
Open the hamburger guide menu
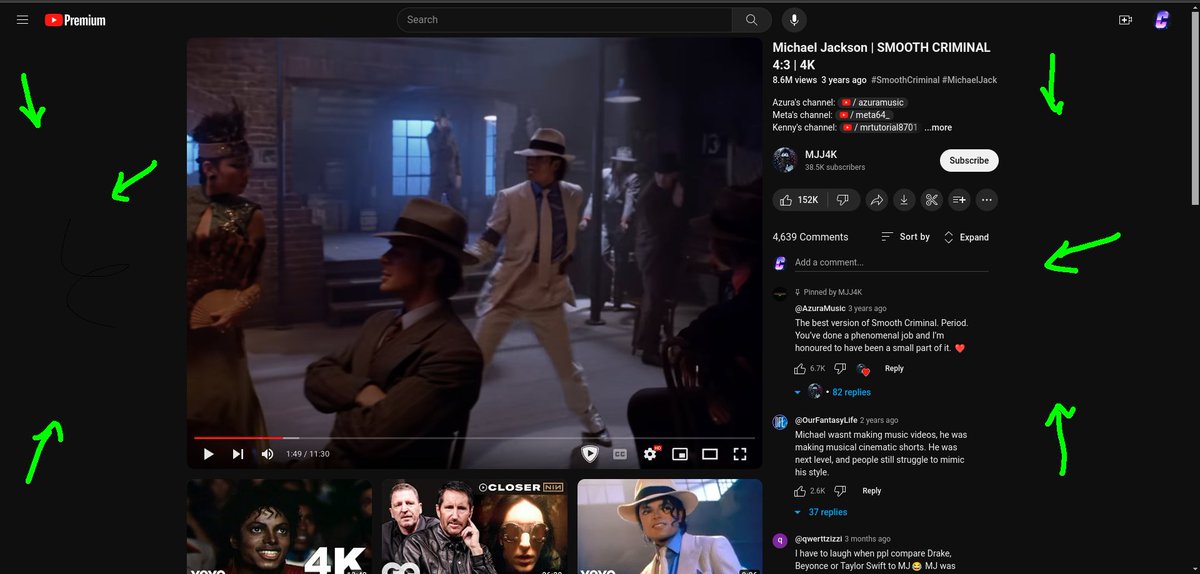pyautogui.click(x=22, y=19)
